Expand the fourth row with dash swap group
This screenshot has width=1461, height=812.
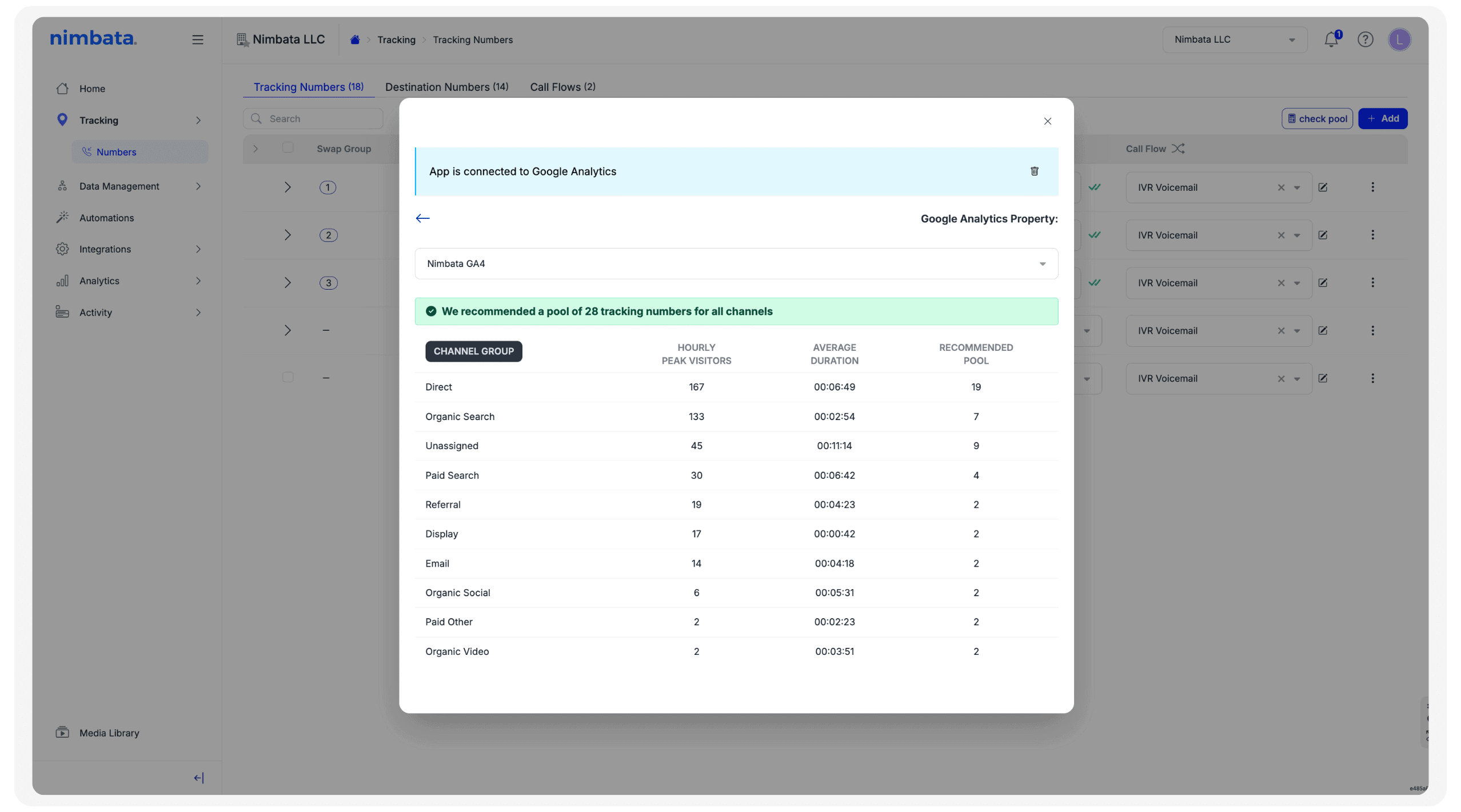[288, 331]
